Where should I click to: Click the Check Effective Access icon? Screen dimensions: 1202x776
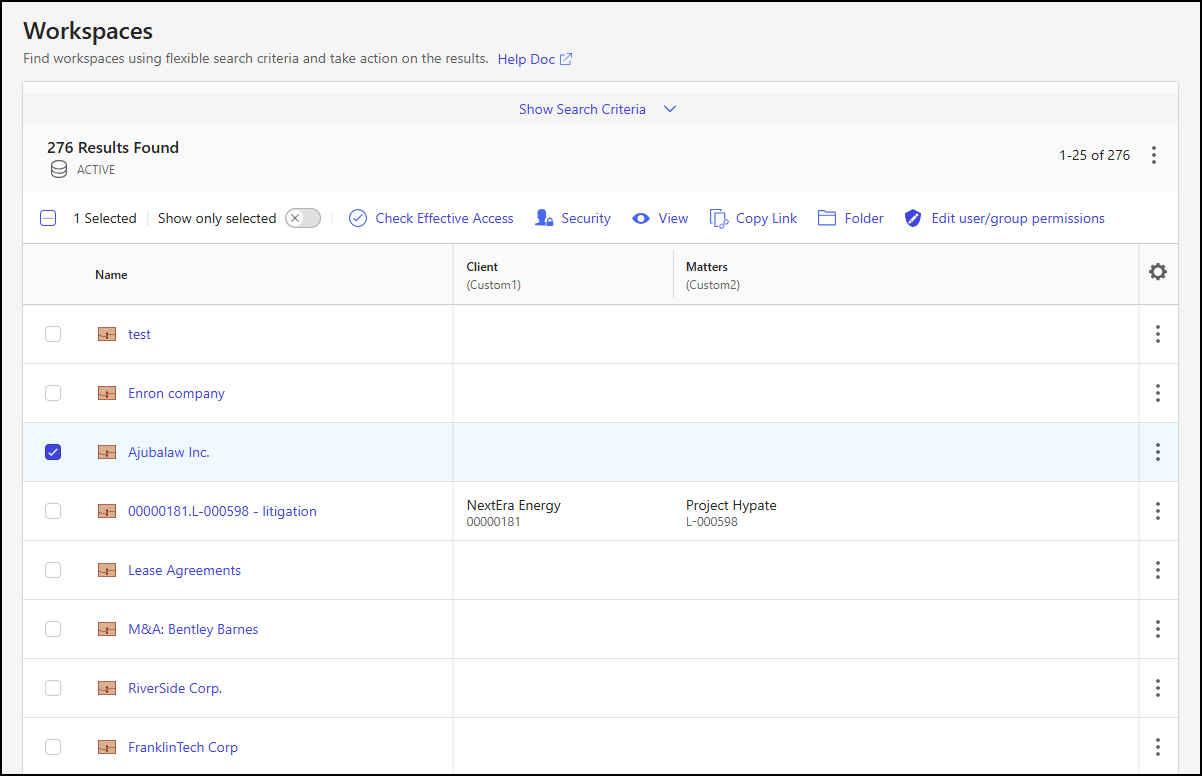tap(358, 218)
